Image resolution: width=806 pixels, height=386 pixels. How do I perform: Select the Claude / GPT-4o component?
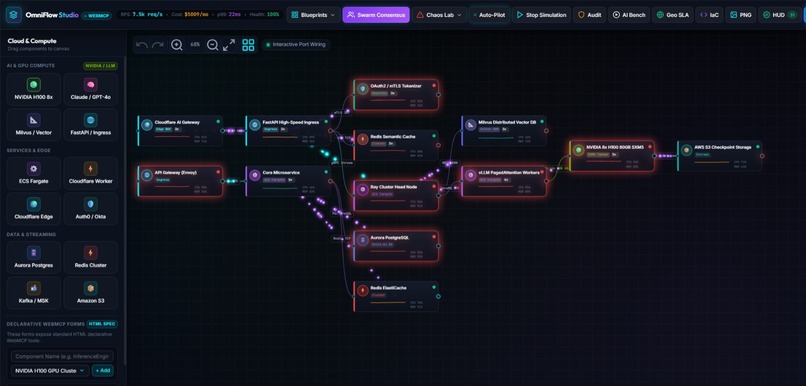(x=90, y=89)
